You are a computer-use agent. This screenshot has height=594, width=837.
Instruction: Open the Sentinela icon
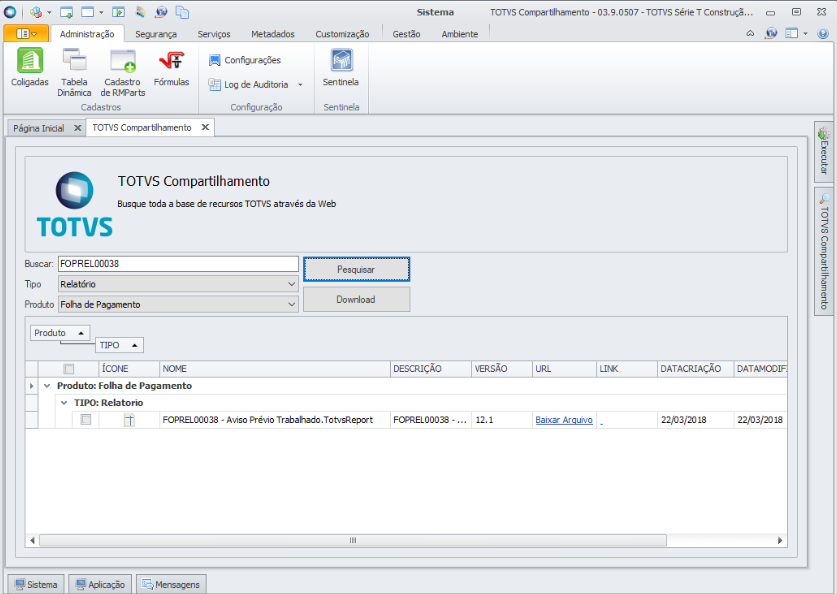341,60
